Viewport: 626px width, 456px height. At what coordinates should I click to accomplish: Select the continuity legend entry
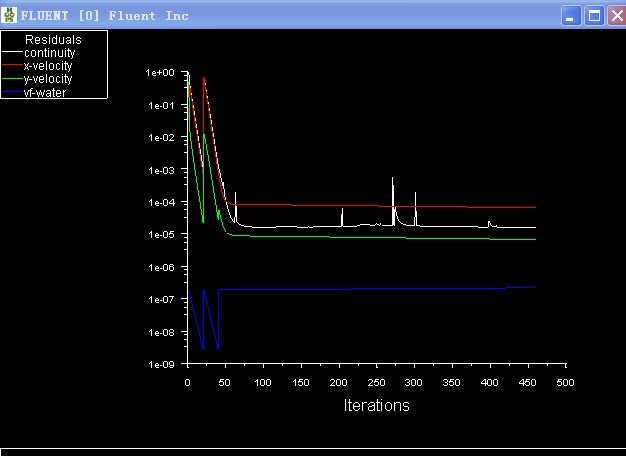tap(49, 53)
